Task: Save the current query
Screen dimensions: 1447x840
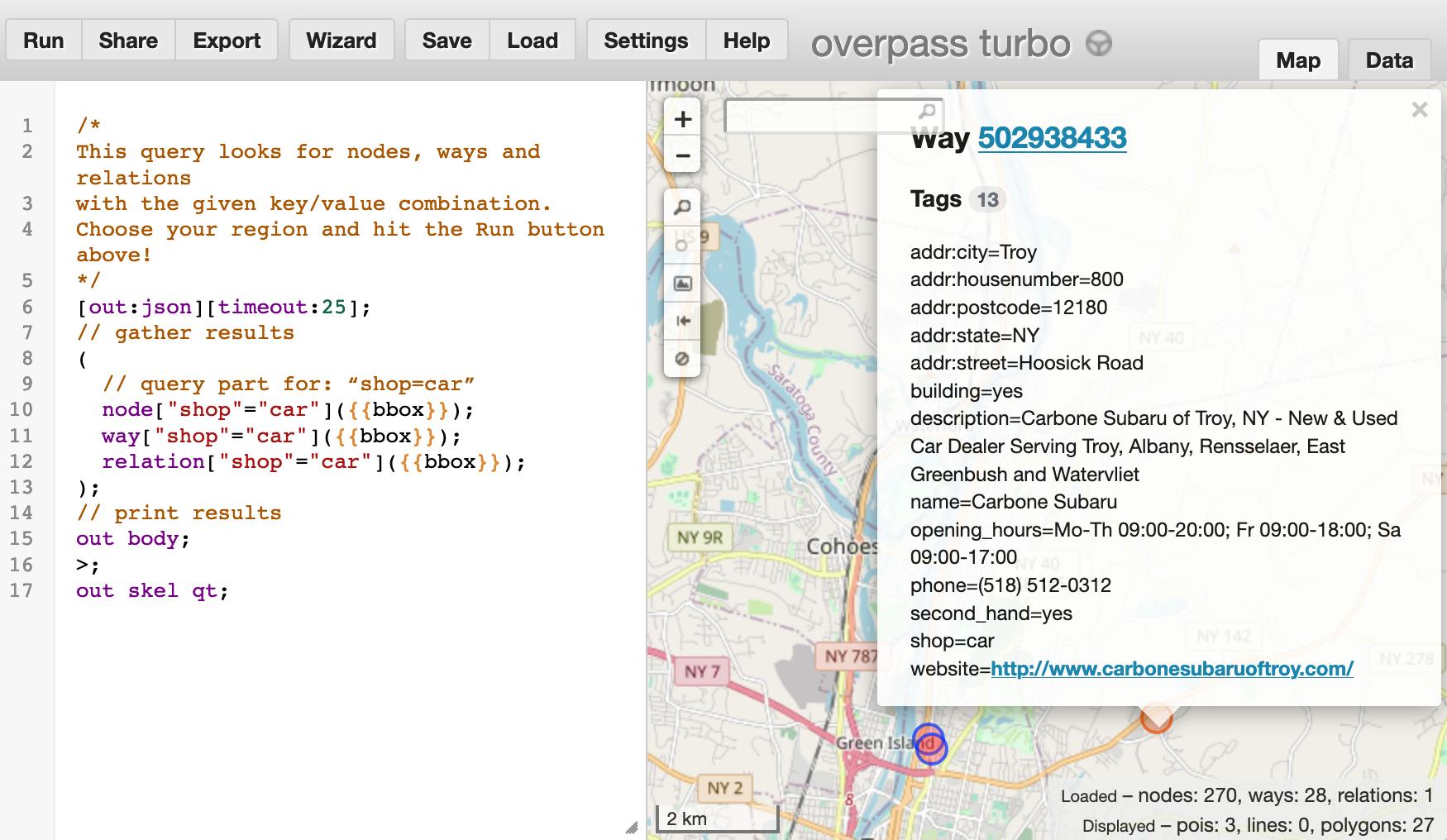Action: pos(447,41)
